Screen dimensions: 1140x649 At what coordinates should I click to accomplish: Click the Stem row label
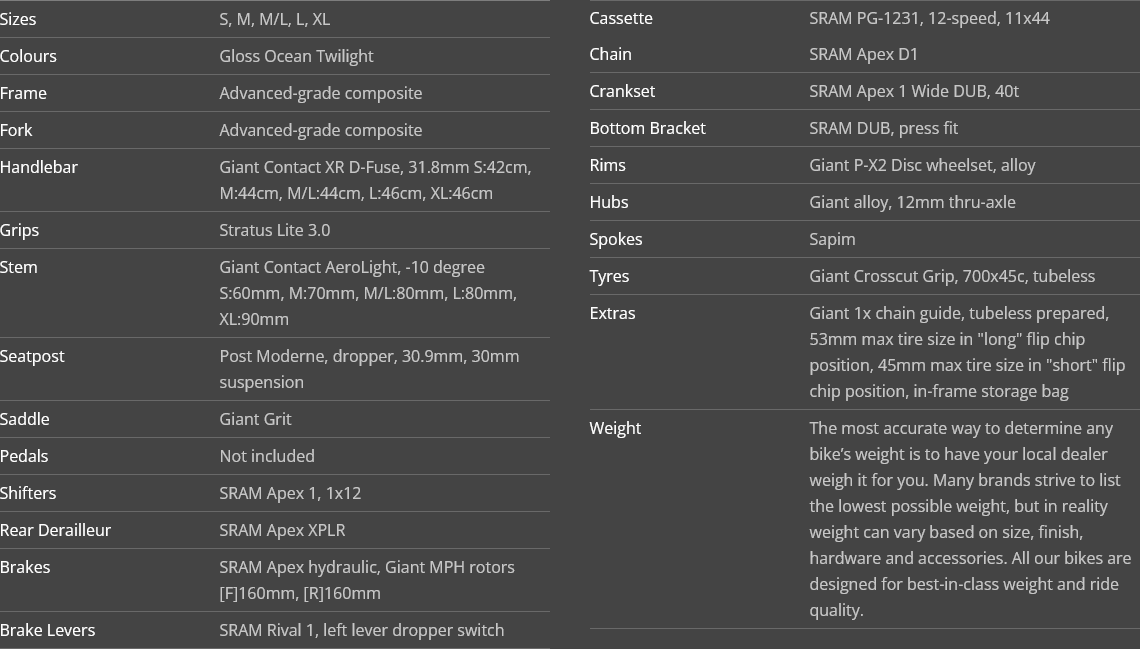19,267
